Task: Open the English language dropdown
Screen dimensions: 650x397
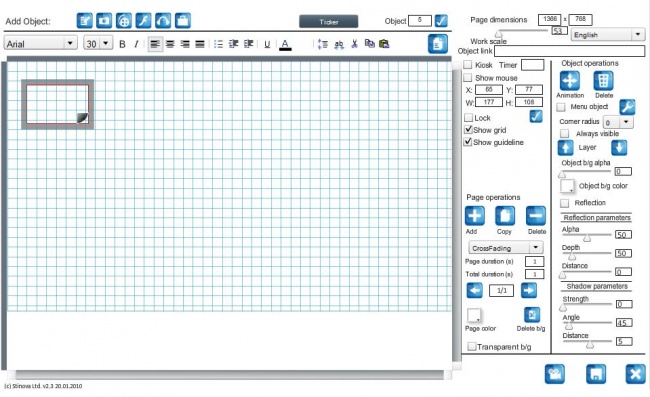Action: 608,35
